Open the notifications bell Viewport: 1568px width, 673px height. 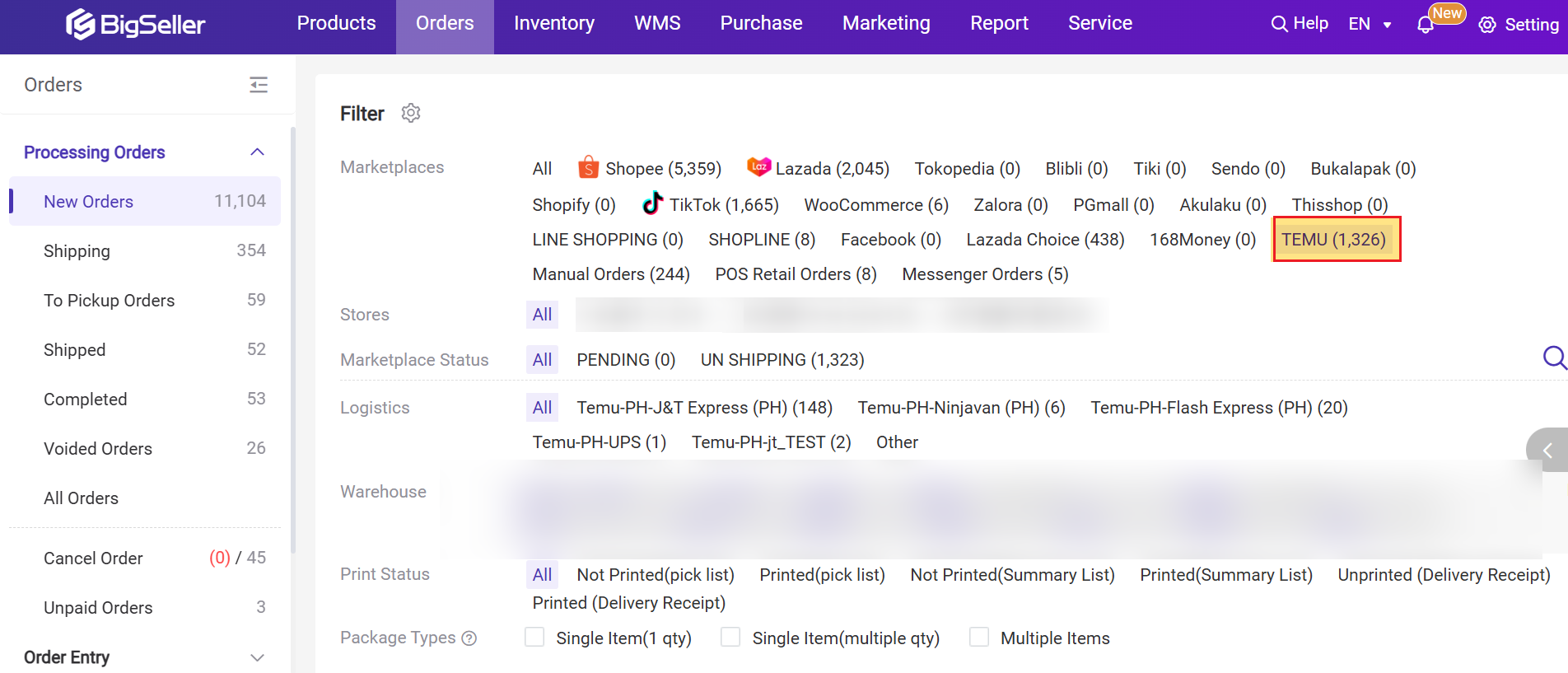[x=1426, y=25]
